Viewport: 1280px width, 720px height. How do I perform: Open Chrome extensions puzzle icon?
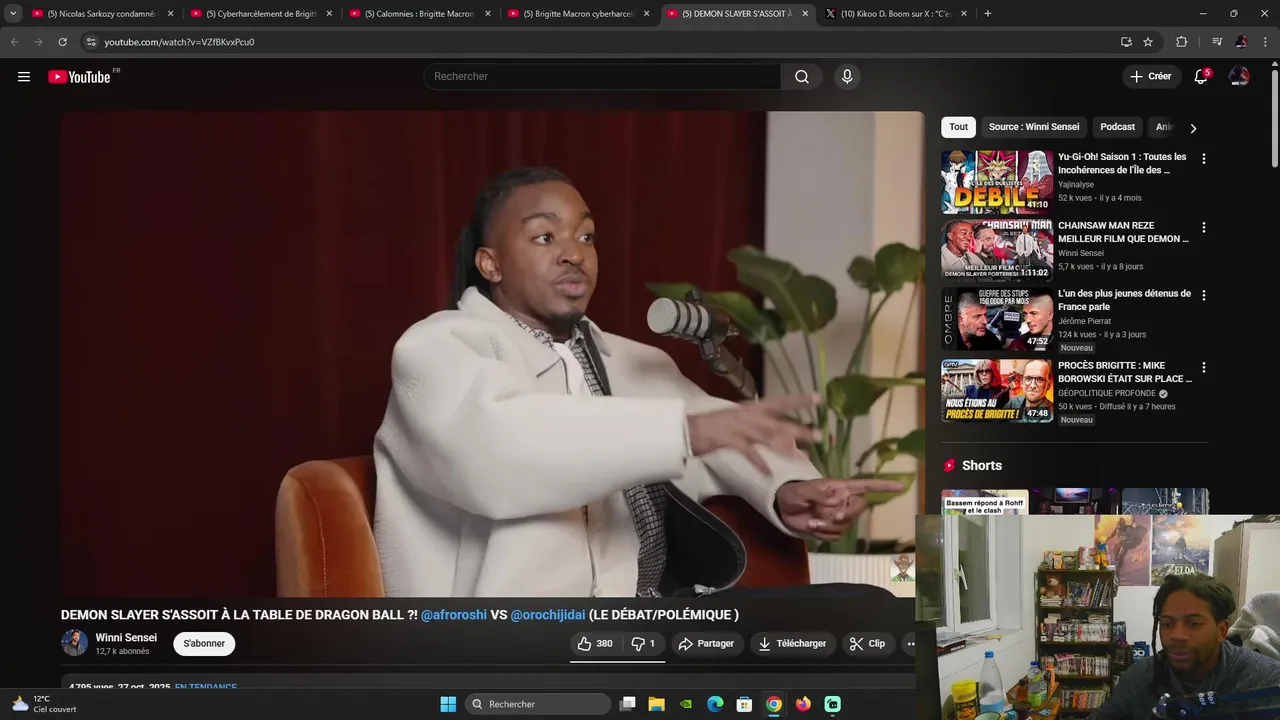1182,42
